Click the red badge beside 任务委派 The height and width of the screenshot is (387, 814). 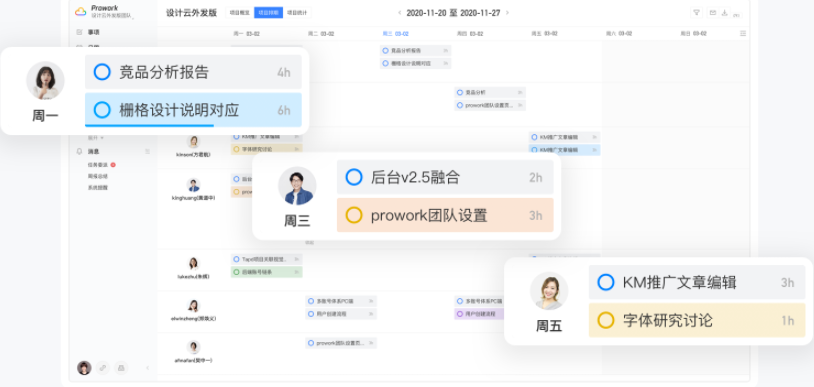click(113, 165)
